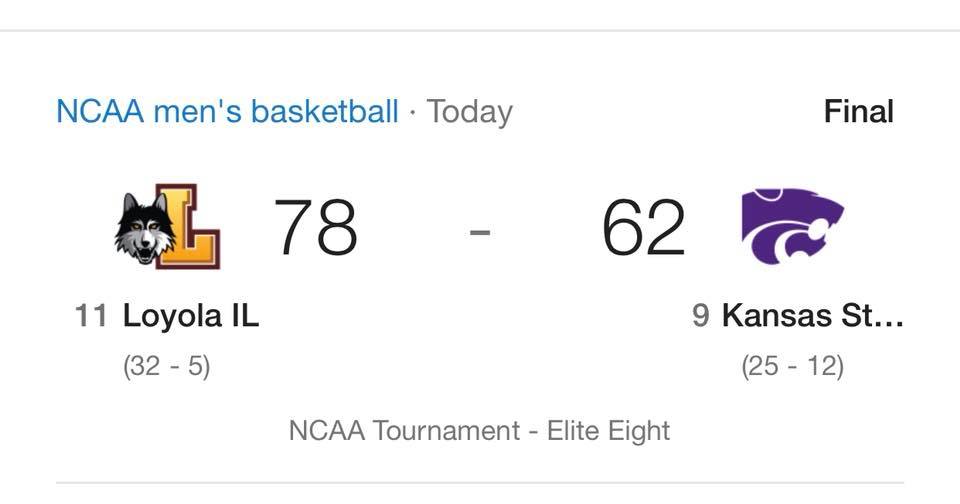Click the Elite Eight round label
The height and width of the screenshot is (504, 960).
point(607,431)
